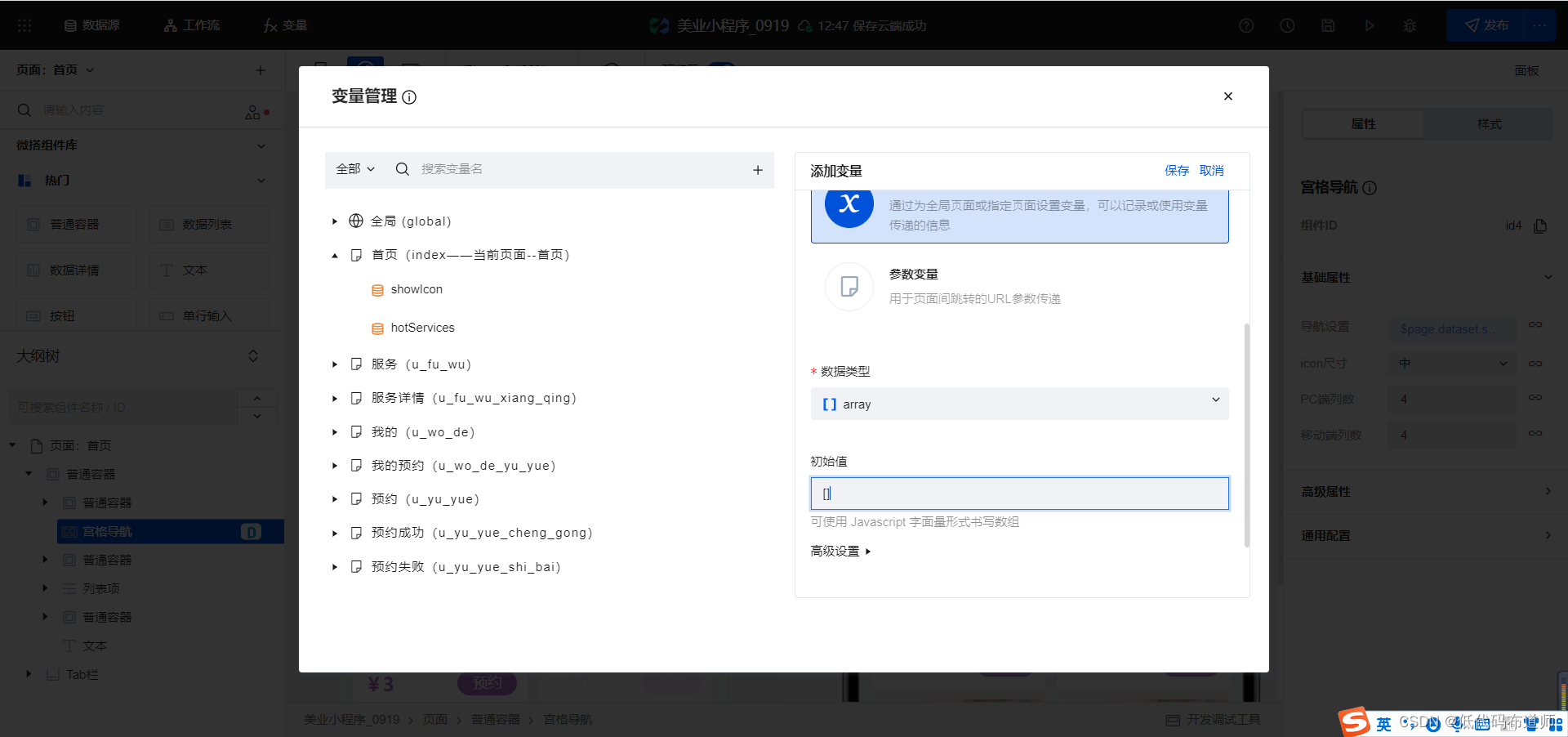The height and width of the screenshot is (737, 1568).
Task: Select 宫格导航 in the outline tree
Action: (171, 532)
